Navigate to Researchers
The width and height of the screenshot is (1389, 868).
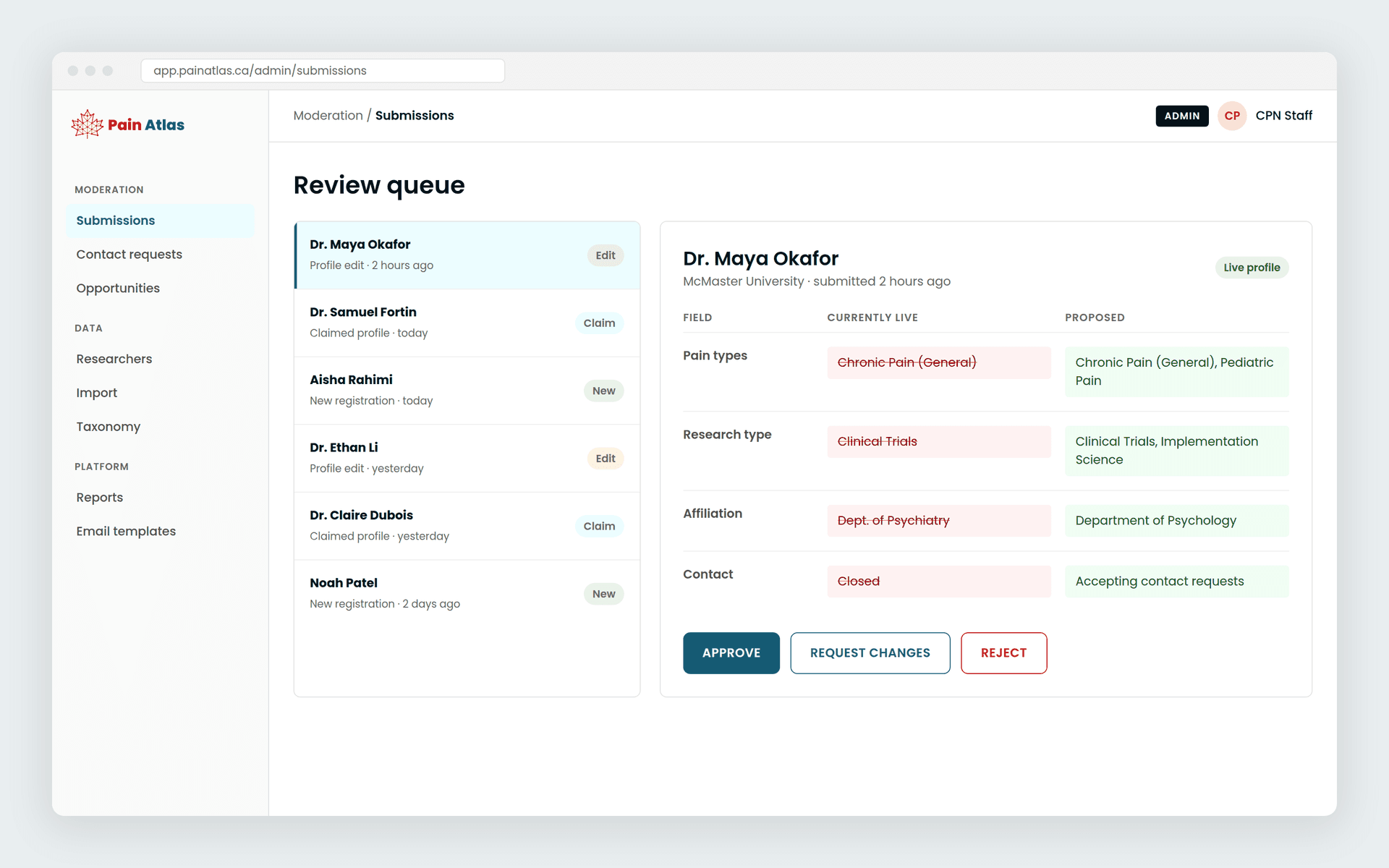pyautogui.click(x=160, y=359)
